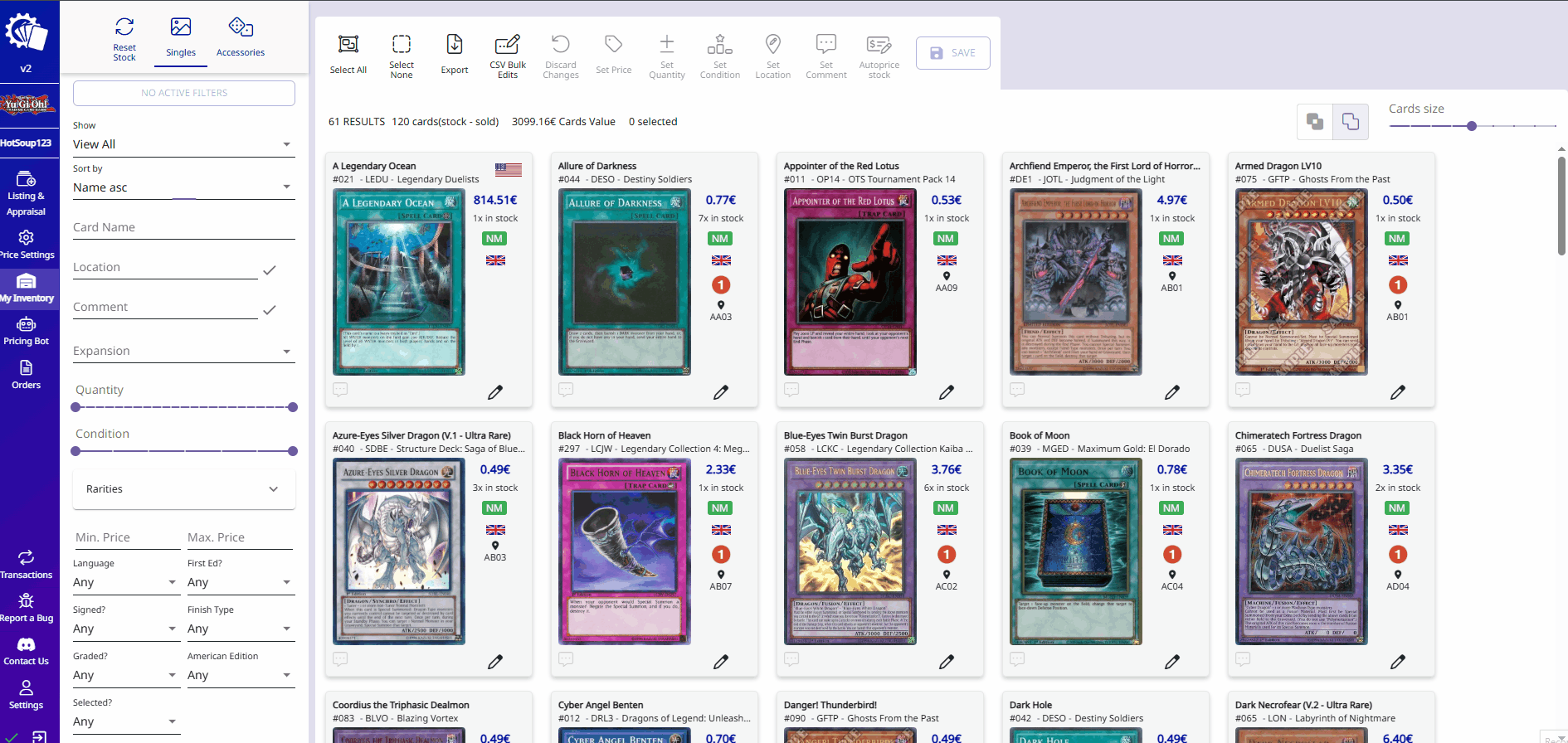
Task: Open the Sort by dropdown
Action: (183, 187)
